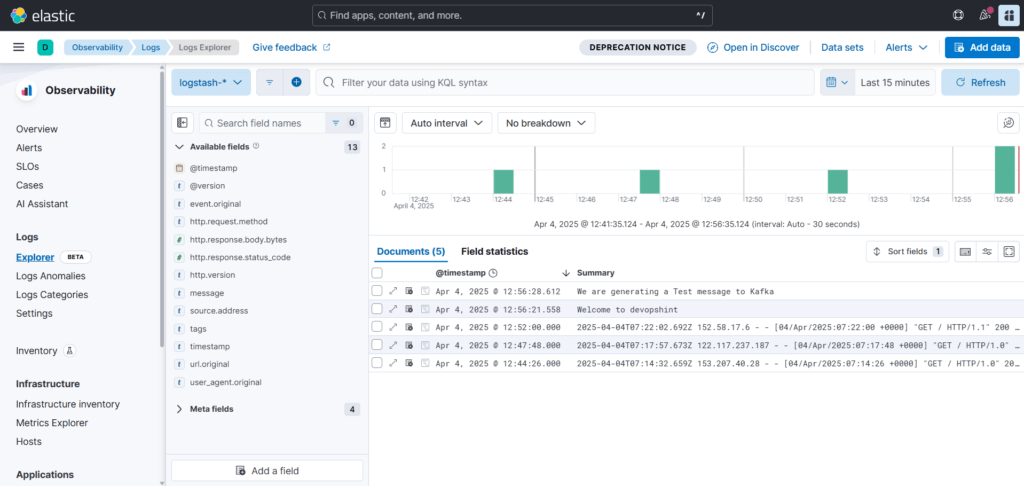Add a filter with the plus icon

point(296,82)
